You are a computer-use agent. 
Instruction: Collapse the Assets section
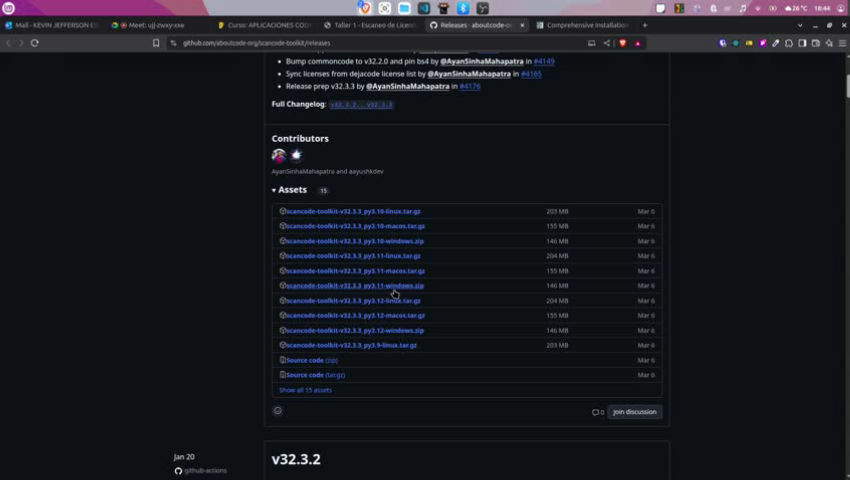tap(289, 190)
